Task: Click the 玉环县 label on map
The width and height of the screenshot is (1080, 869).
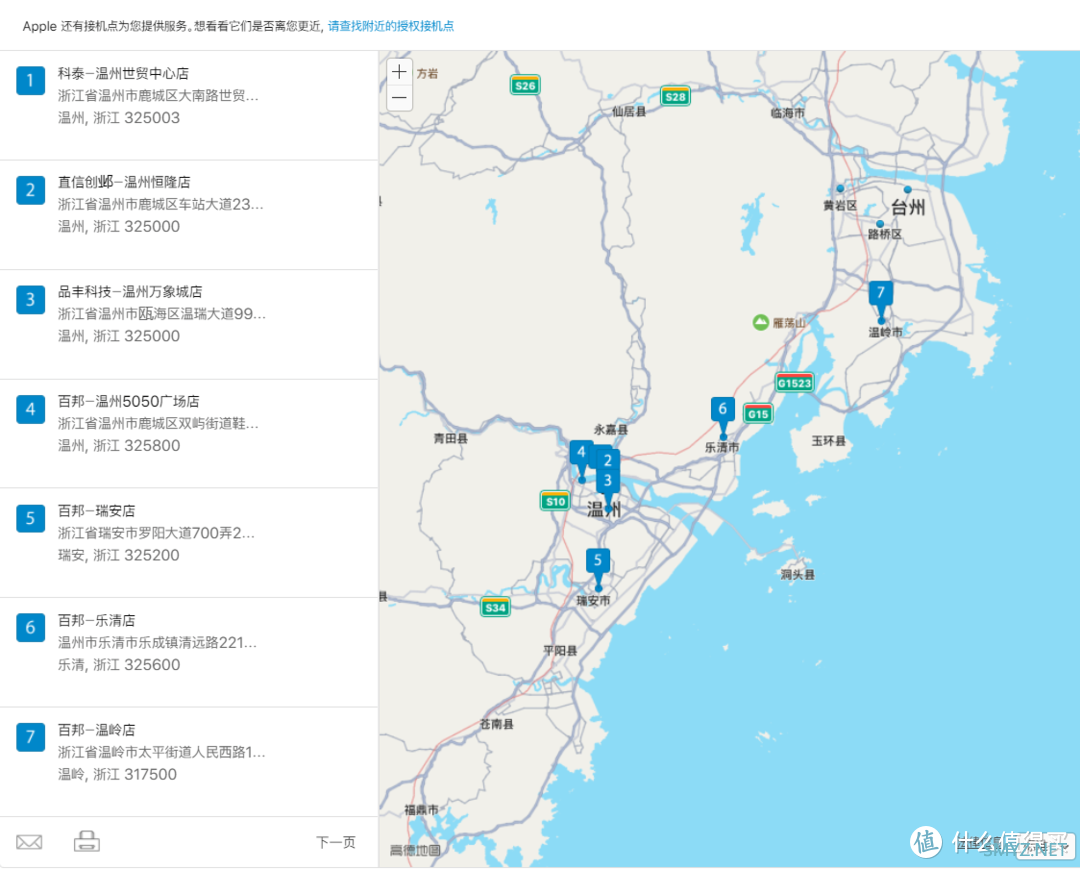Action: 828,441
